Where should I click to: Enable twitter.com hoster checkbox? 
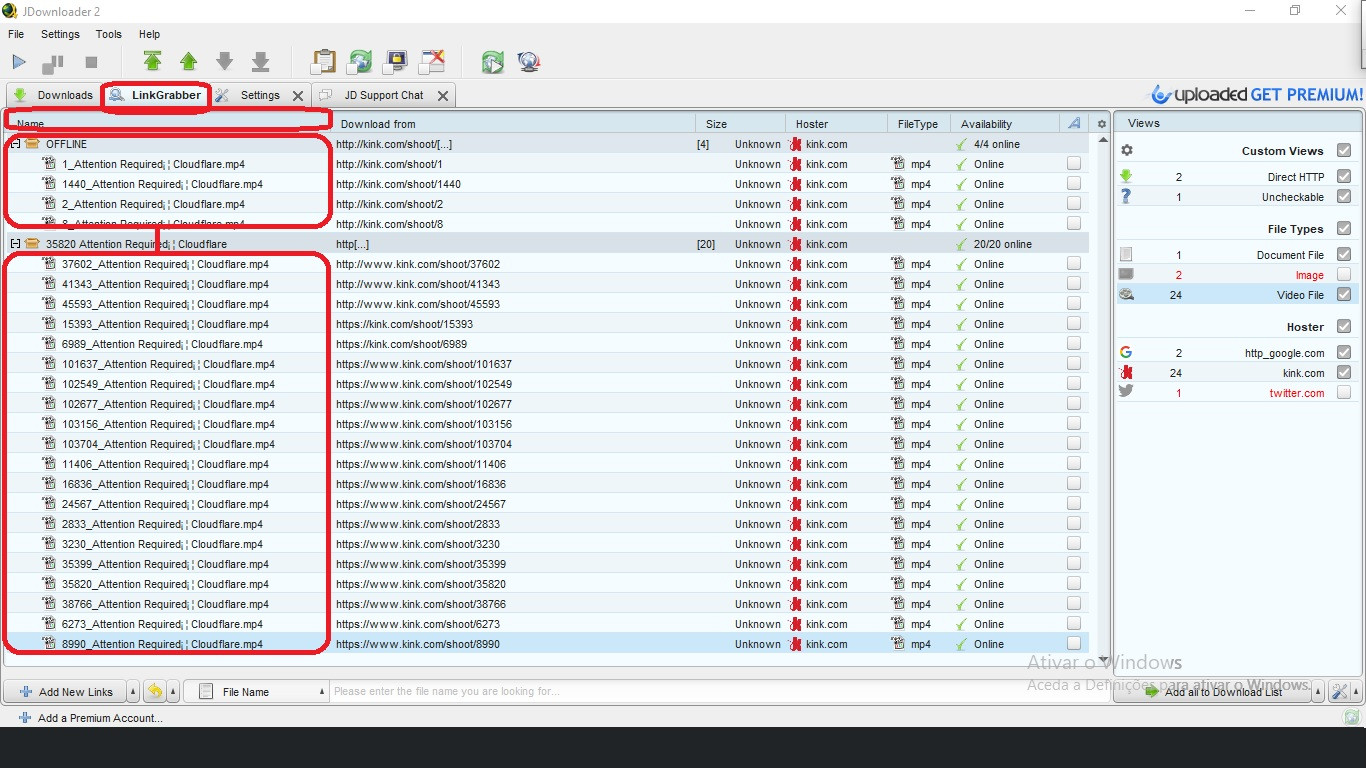coord(1343,393)
